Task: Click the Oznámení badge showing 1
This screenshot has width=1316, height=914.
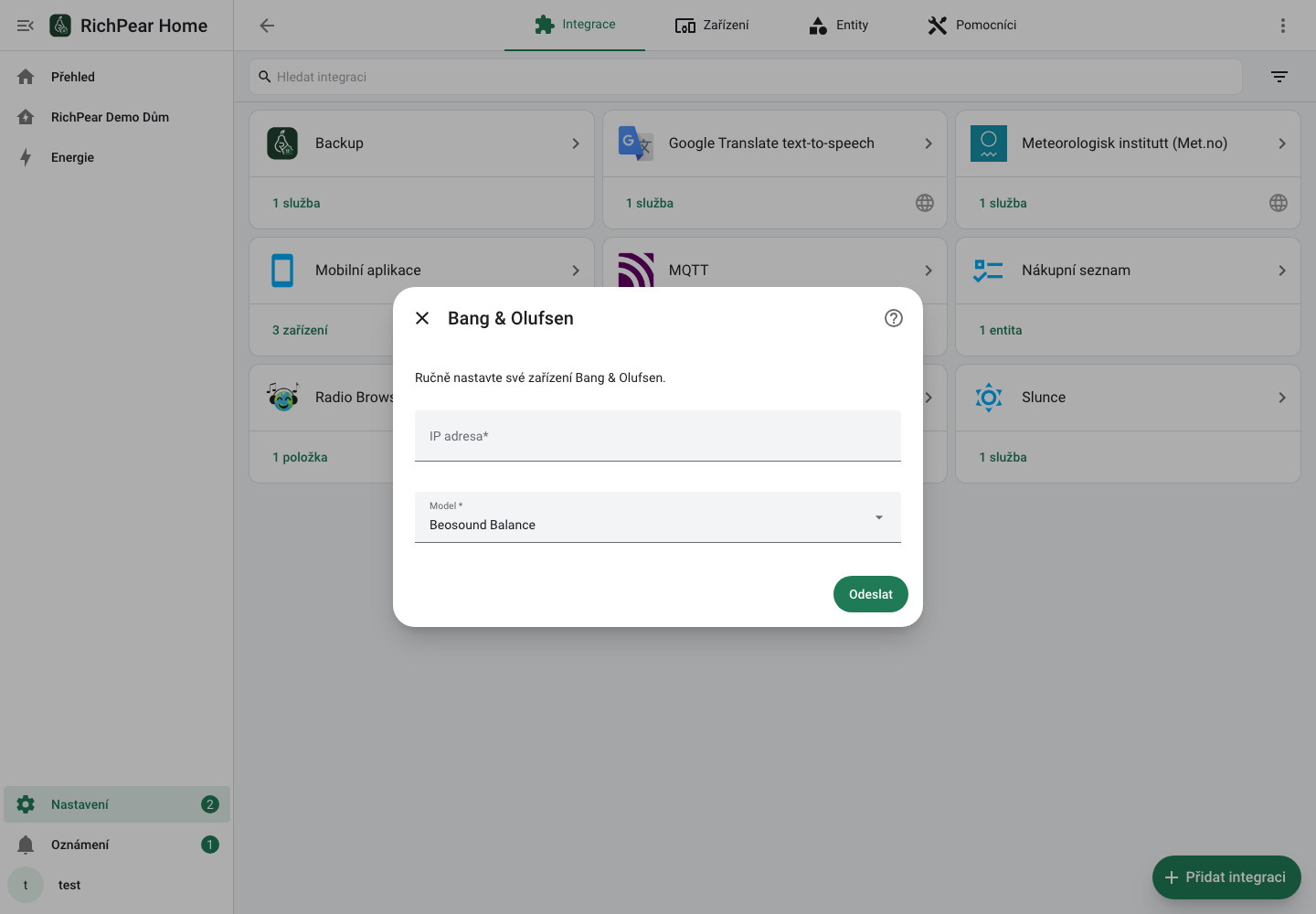Action: coord(210,845)
